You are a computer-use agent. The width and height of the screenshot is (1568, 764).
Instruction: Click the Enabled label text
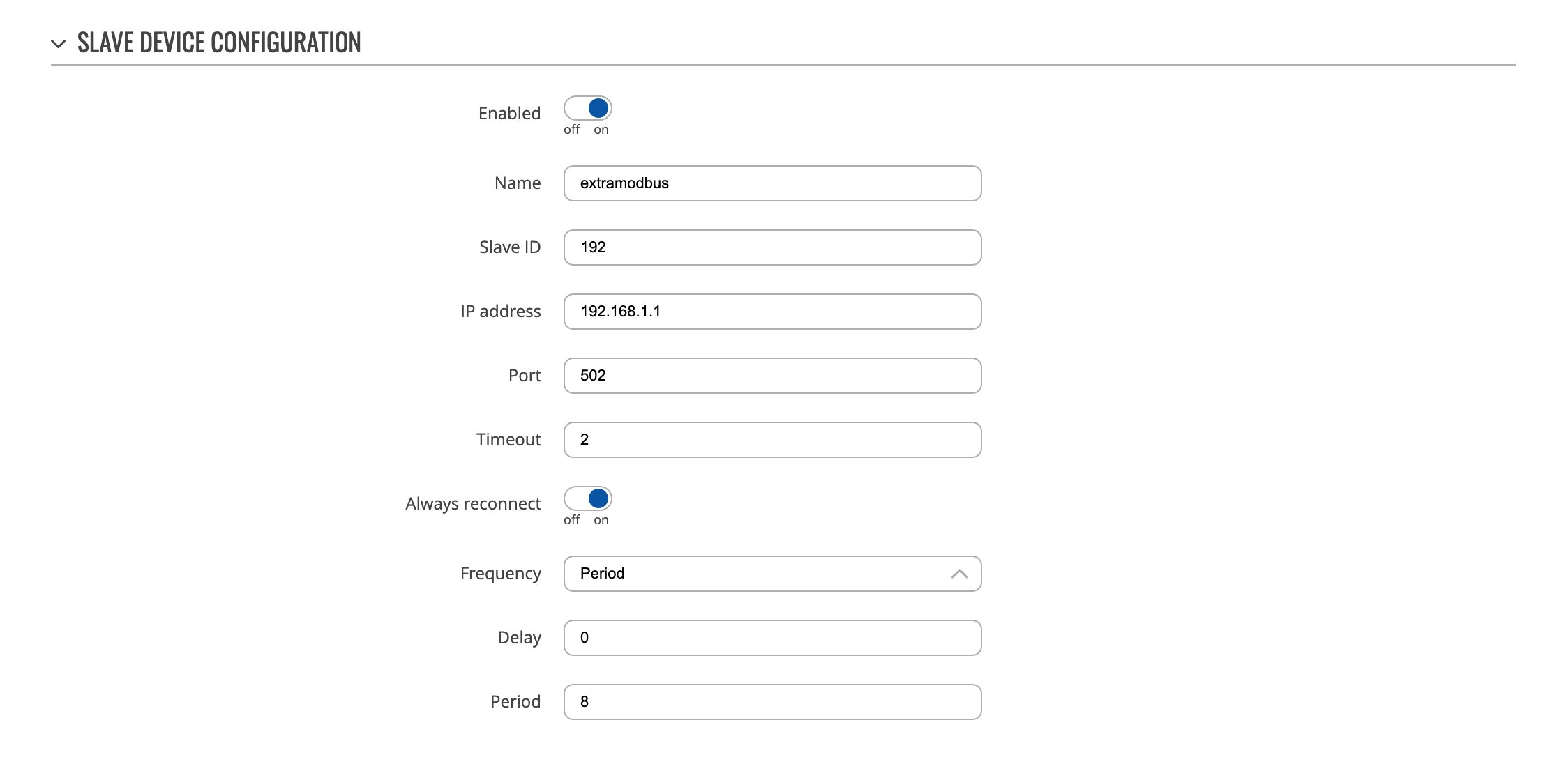coord(508,112)
